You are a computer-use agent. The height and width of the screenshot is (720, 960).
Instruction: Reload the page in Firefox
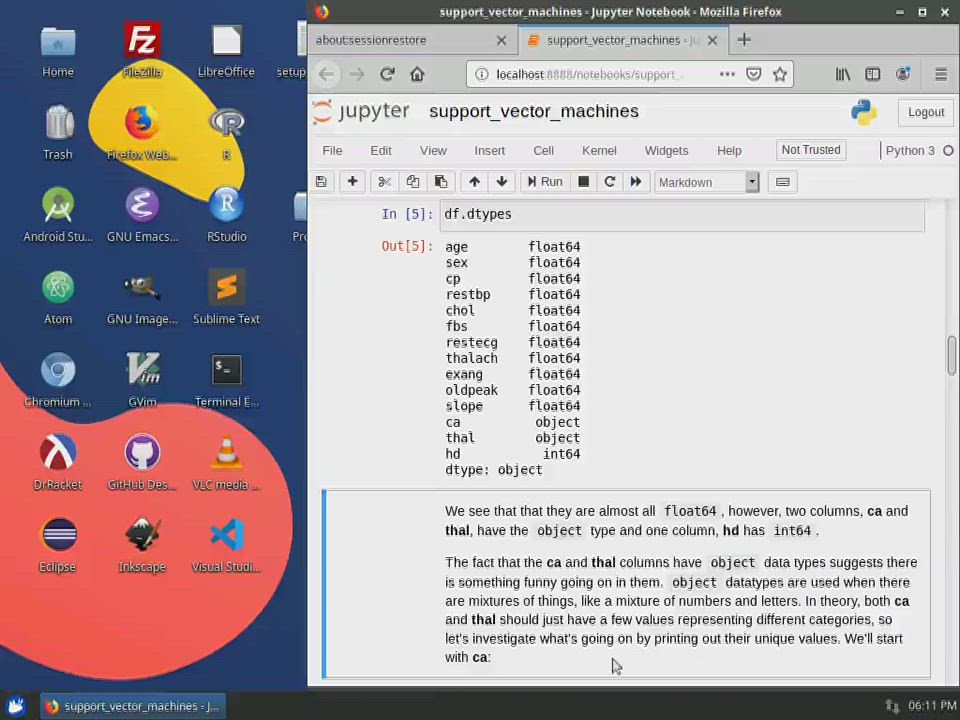[387, 74]
